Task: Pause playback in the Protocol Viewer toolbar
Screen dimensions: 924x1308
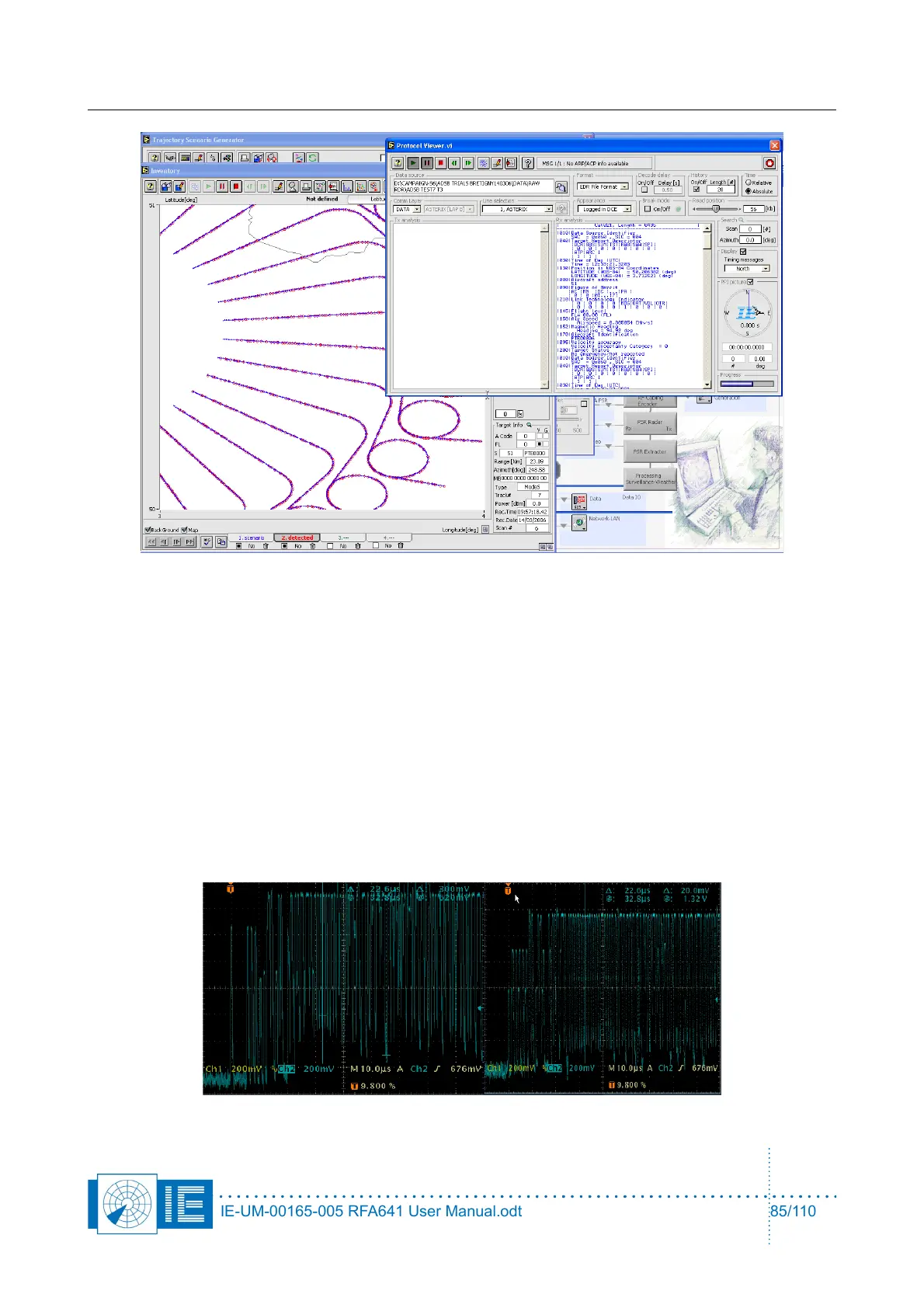Action: pos(427,163)
